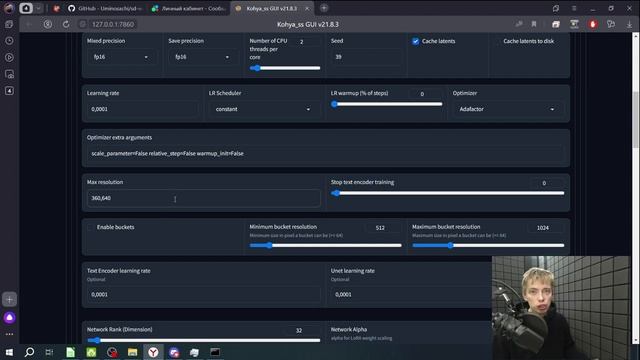The height and width of the screenshot is (360, 640).
Task: Click the play-circle icon in left sidebar
Action: click(x=9, y=58)
